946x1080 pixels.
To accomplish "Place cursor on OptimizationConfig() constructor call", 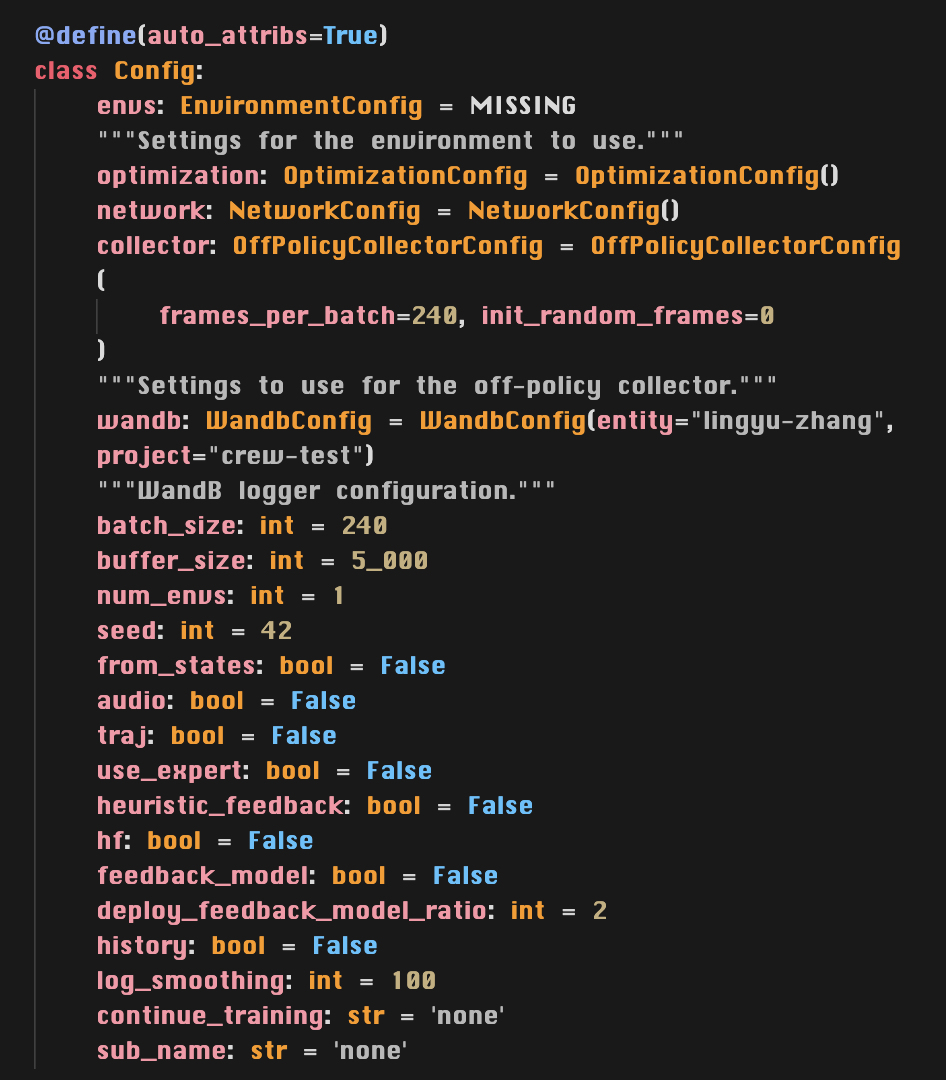I will point(707,176).
